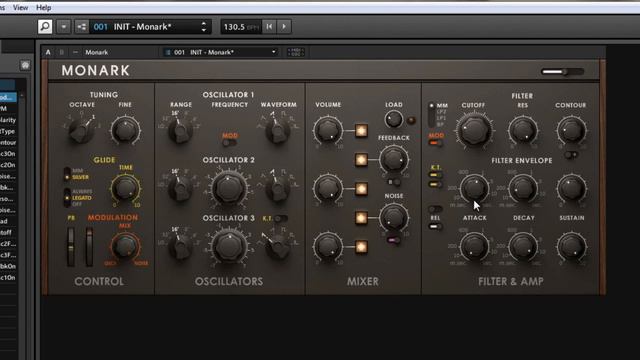Screen dimensions: 640x360
Task: Open the View menu
Action: click(x=20, y=8)
